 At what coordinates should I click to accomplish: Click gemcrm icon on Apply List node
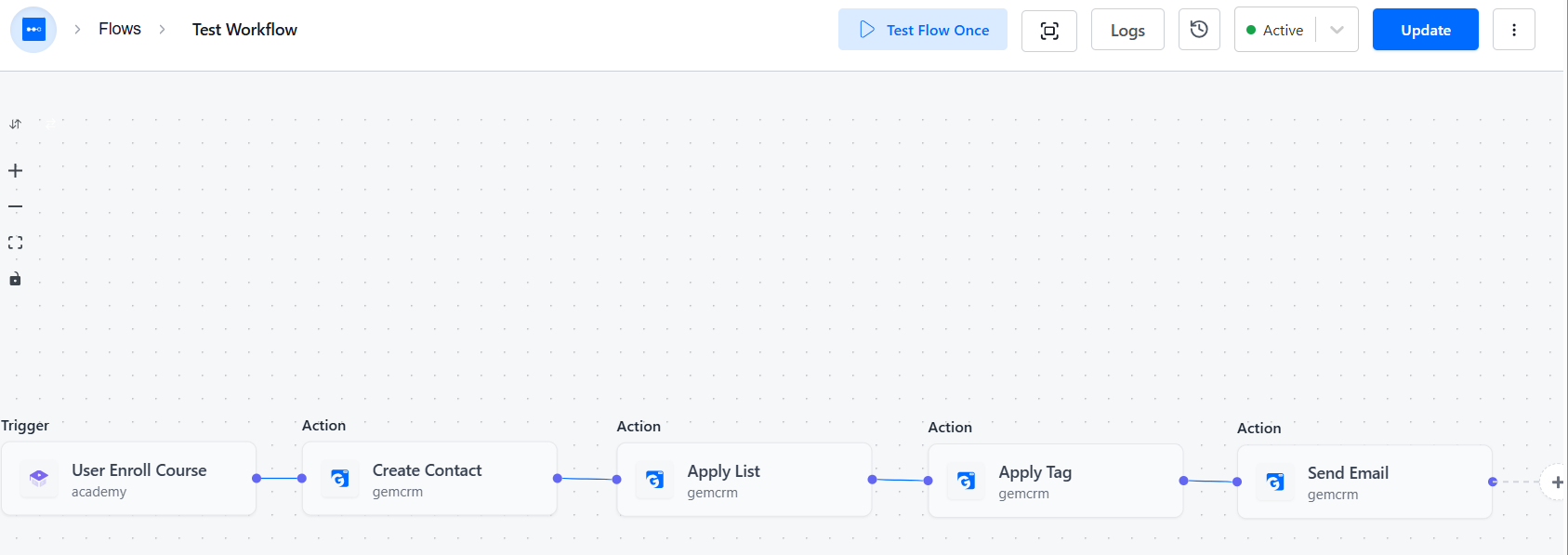pos(655,479)
